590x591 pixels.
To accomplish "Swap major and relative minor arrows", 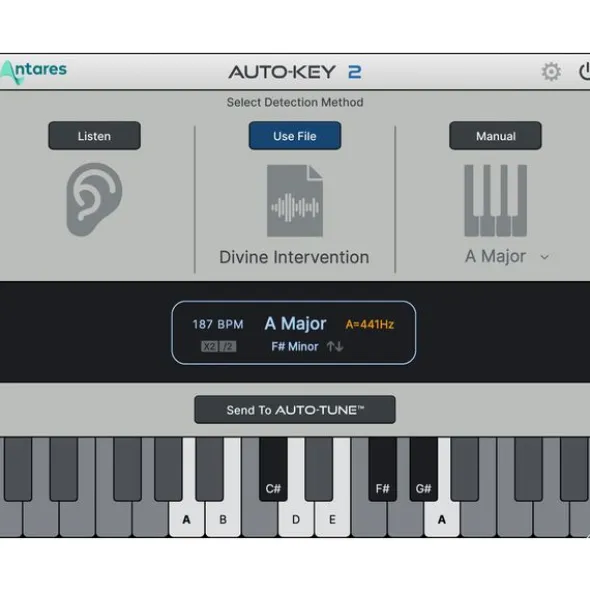I will pyautogui.click(x=335, y=346).
